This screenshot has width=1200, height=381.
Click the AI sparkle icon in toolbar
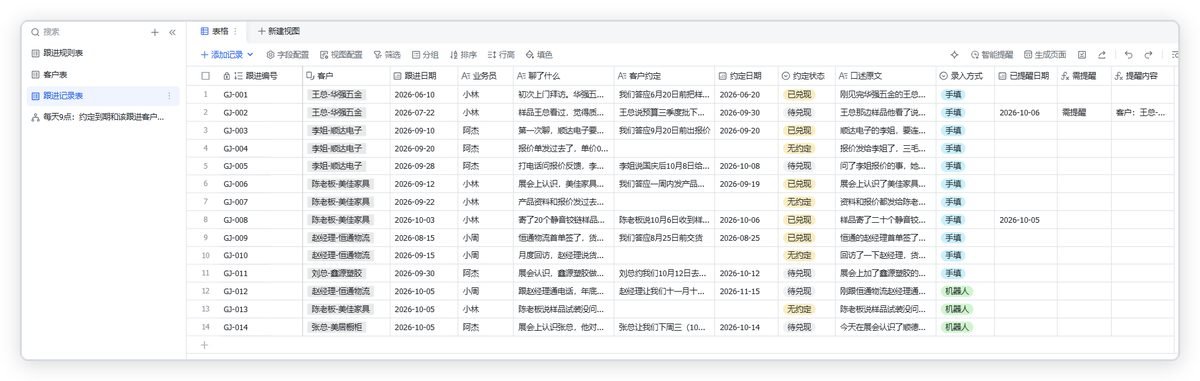954,55
